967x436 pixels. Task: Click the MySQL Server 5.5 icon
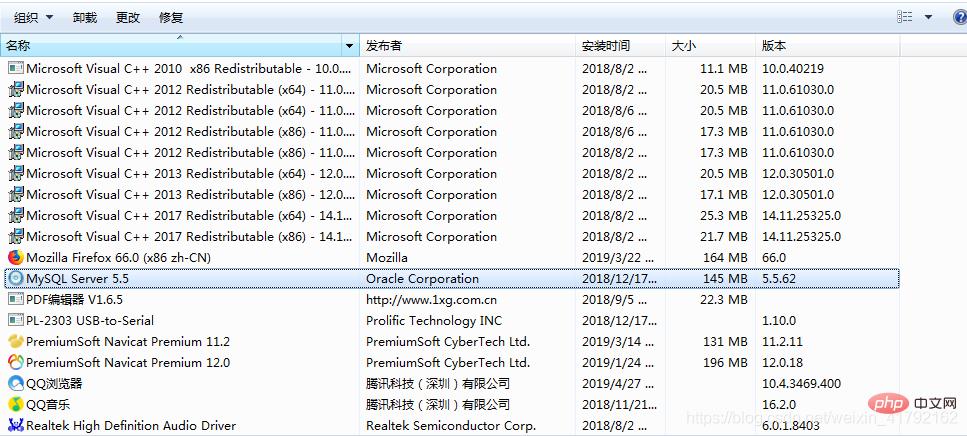pos(15,279)
